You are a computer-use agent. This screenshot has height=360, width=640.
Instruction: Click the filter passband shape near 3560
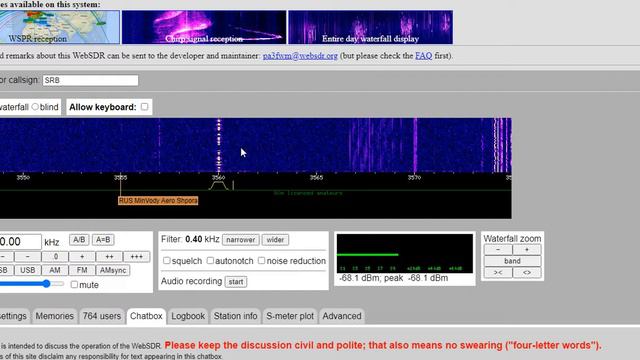pyautogui.click(x=219, y=186)
